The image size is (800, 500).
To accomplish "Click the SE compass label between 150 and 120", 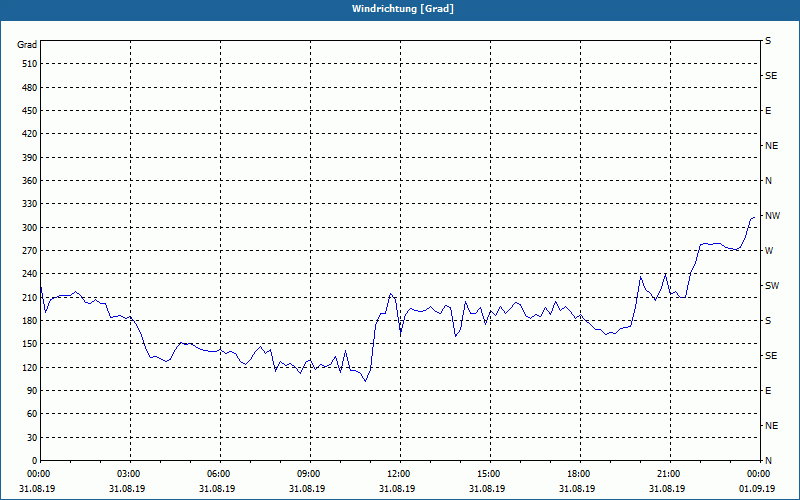I will tap(771, 356).
